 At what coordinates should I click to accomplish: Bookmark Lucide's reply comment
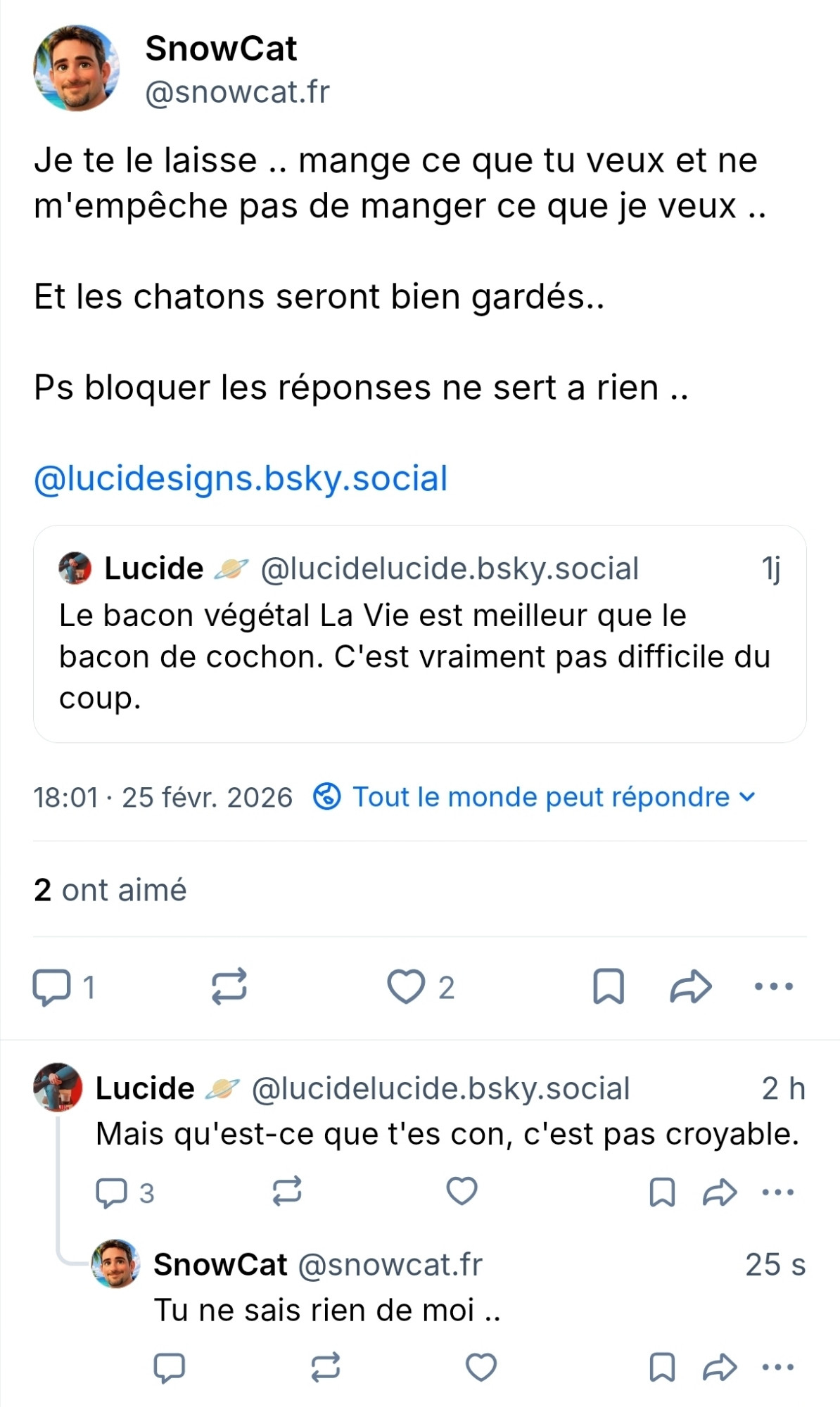662,1192
